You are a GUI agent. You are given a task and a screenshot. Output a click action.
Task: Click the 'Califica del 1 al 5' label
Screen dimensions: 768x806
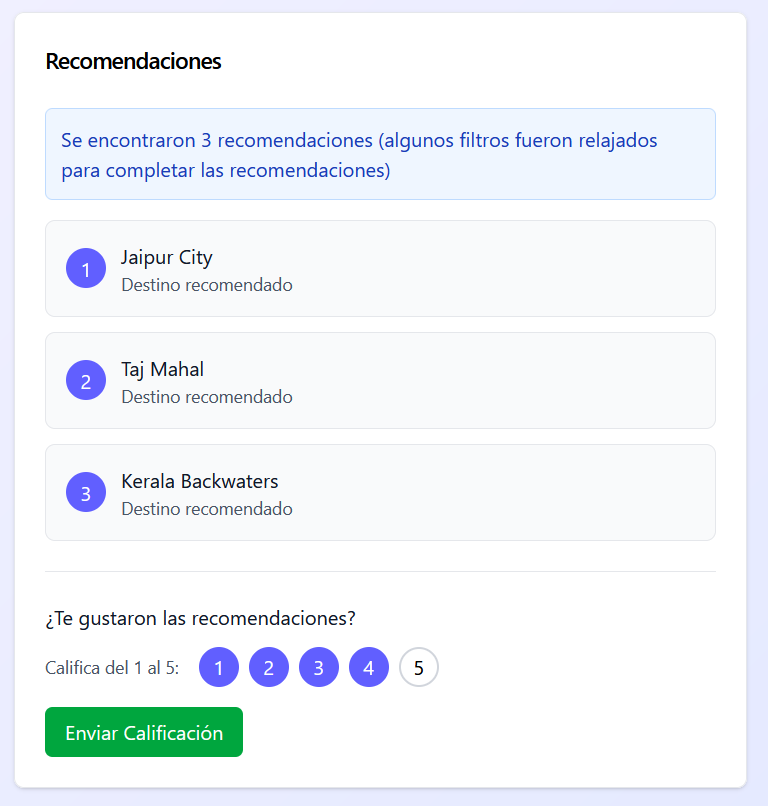point(112,668)
